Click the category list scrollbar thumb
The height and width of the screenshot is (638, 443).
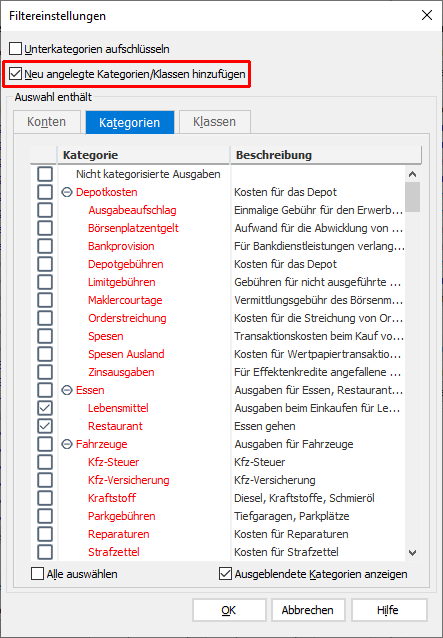click(412, 197)
